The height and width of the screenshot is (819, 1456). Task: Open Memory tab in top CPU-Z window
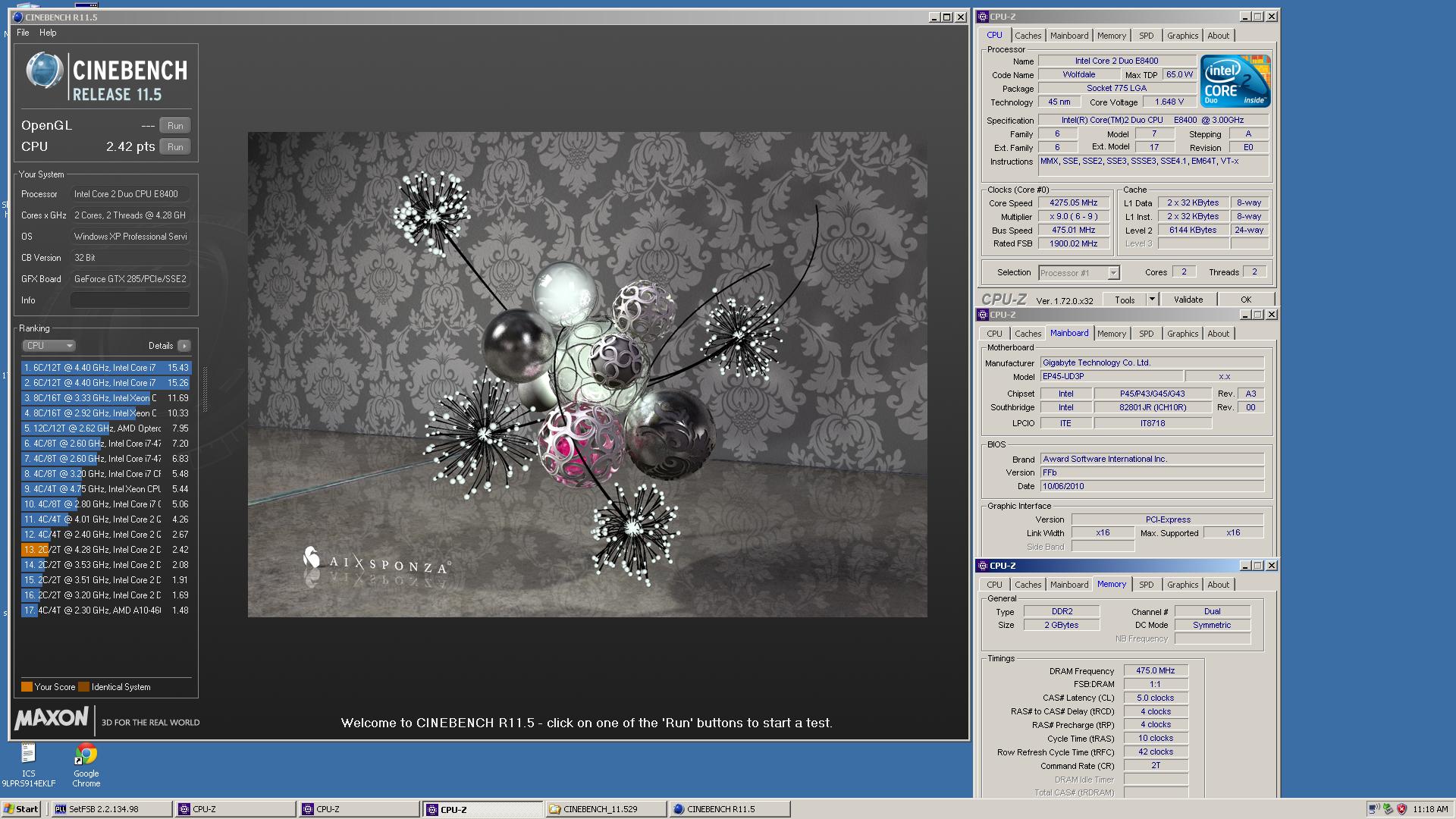coord(1111,36)
